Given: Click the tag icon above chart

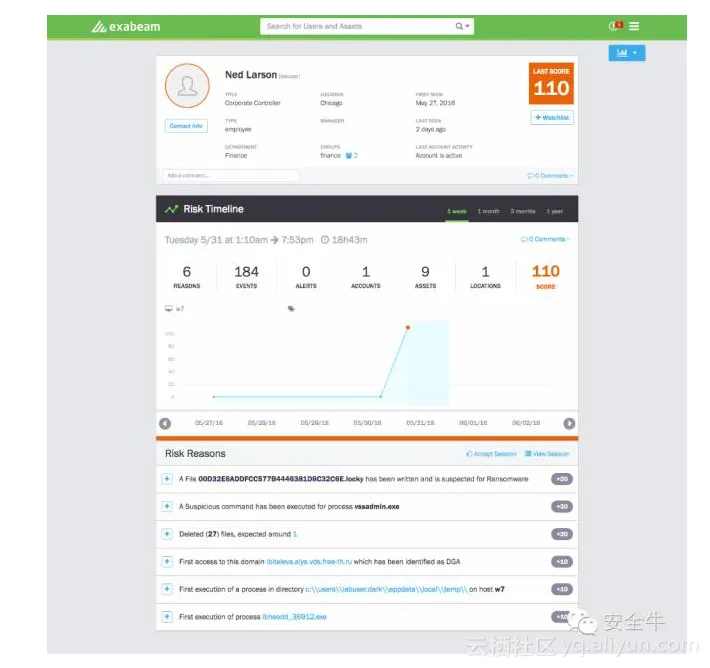Looking at the screenshot, I should [x=291, y=308].
